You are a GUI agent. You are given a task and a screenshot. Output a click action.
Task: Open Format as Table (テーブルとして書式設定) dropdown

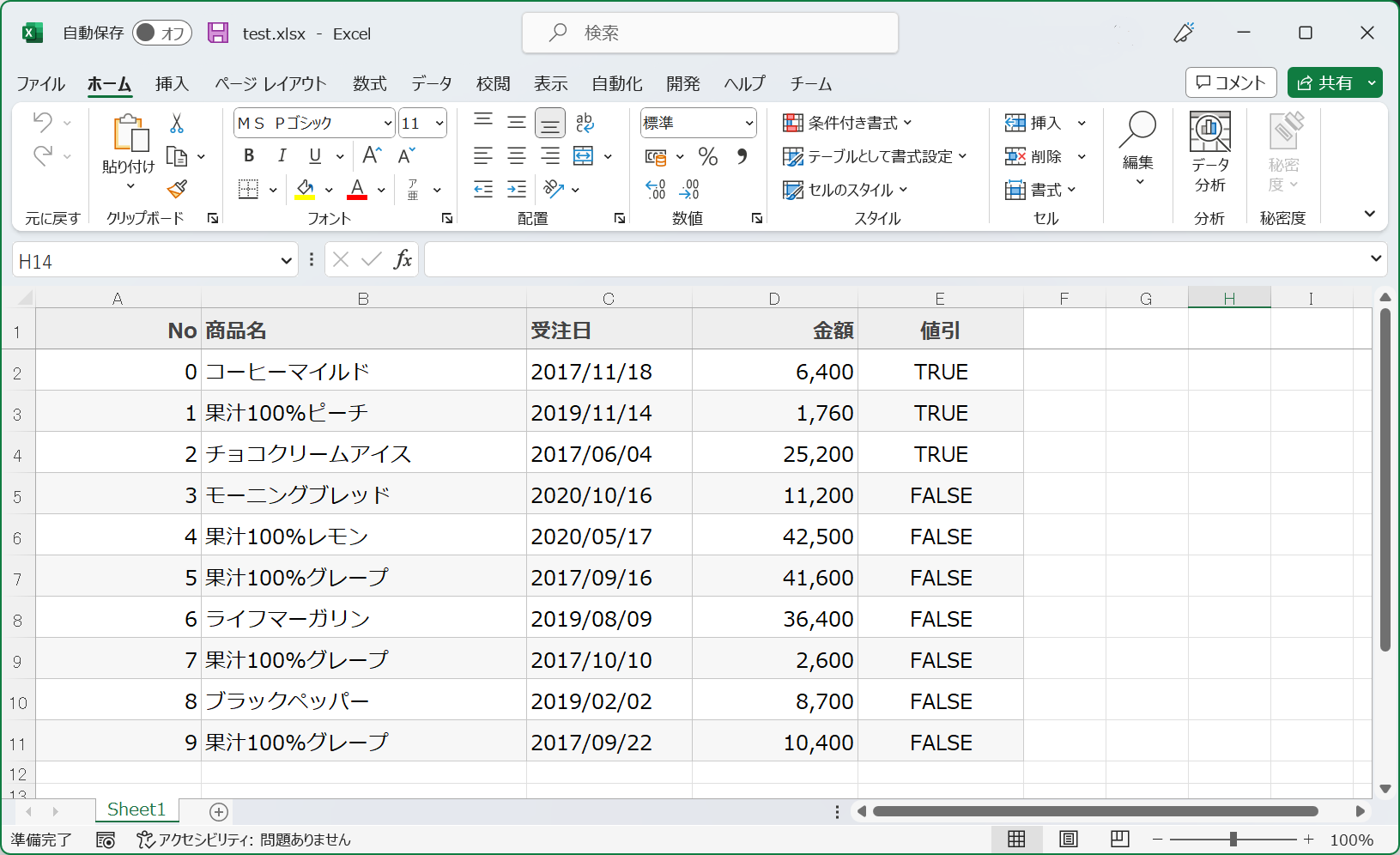tap(875, 156)
